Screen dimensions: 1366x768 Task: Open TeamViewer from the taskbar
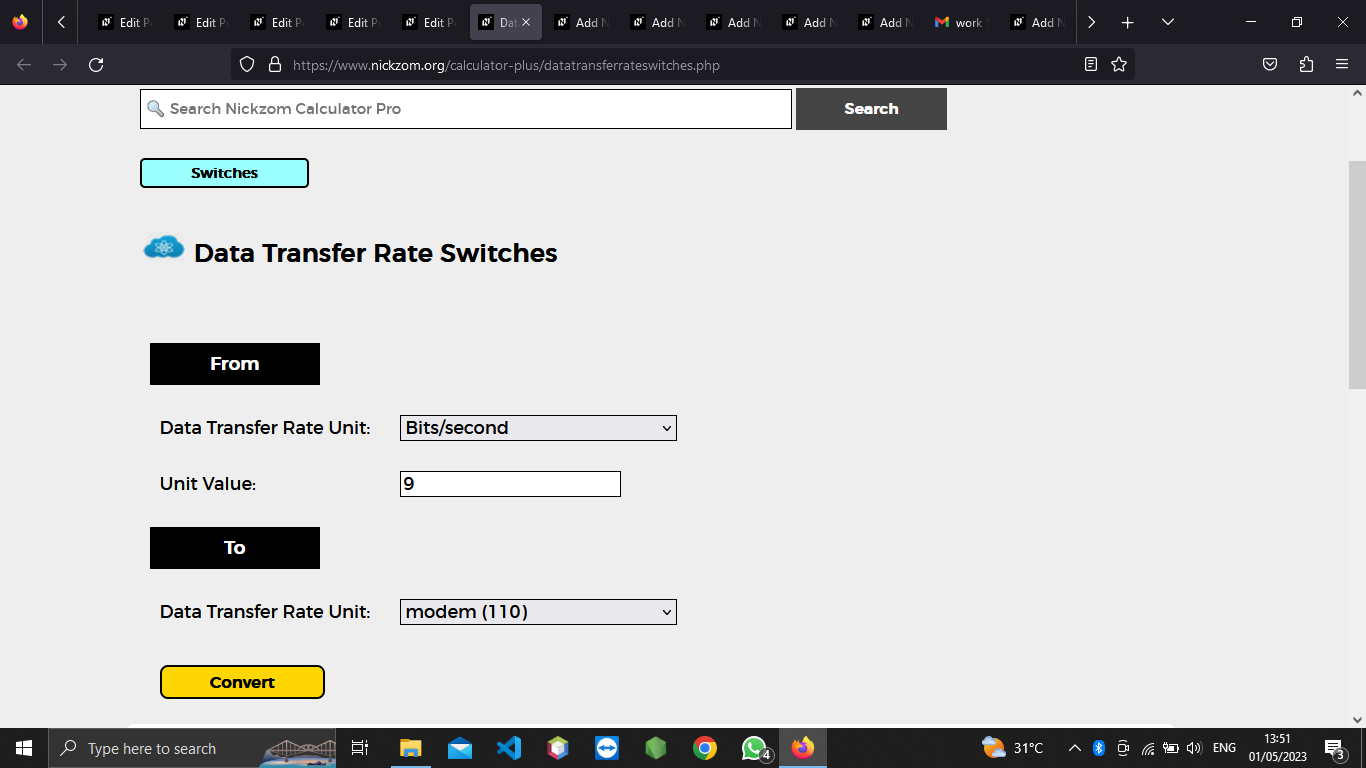(607, 748)
